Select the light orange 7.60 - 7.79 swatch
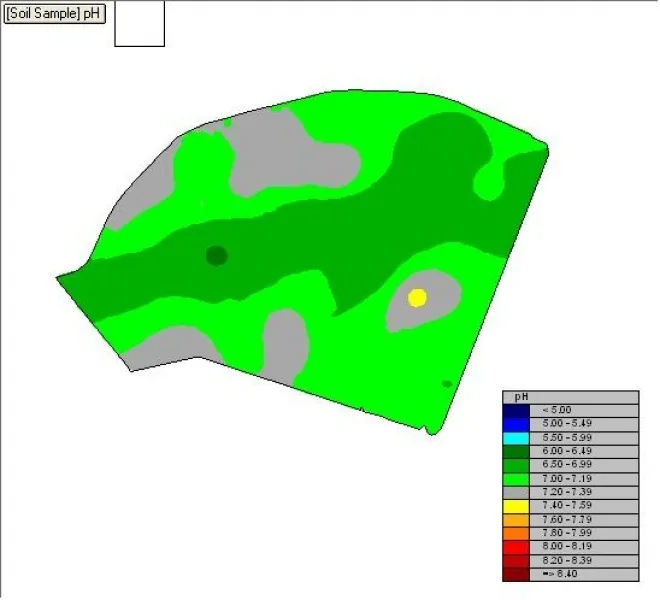660x600 pixels. (x=516, y=520)
